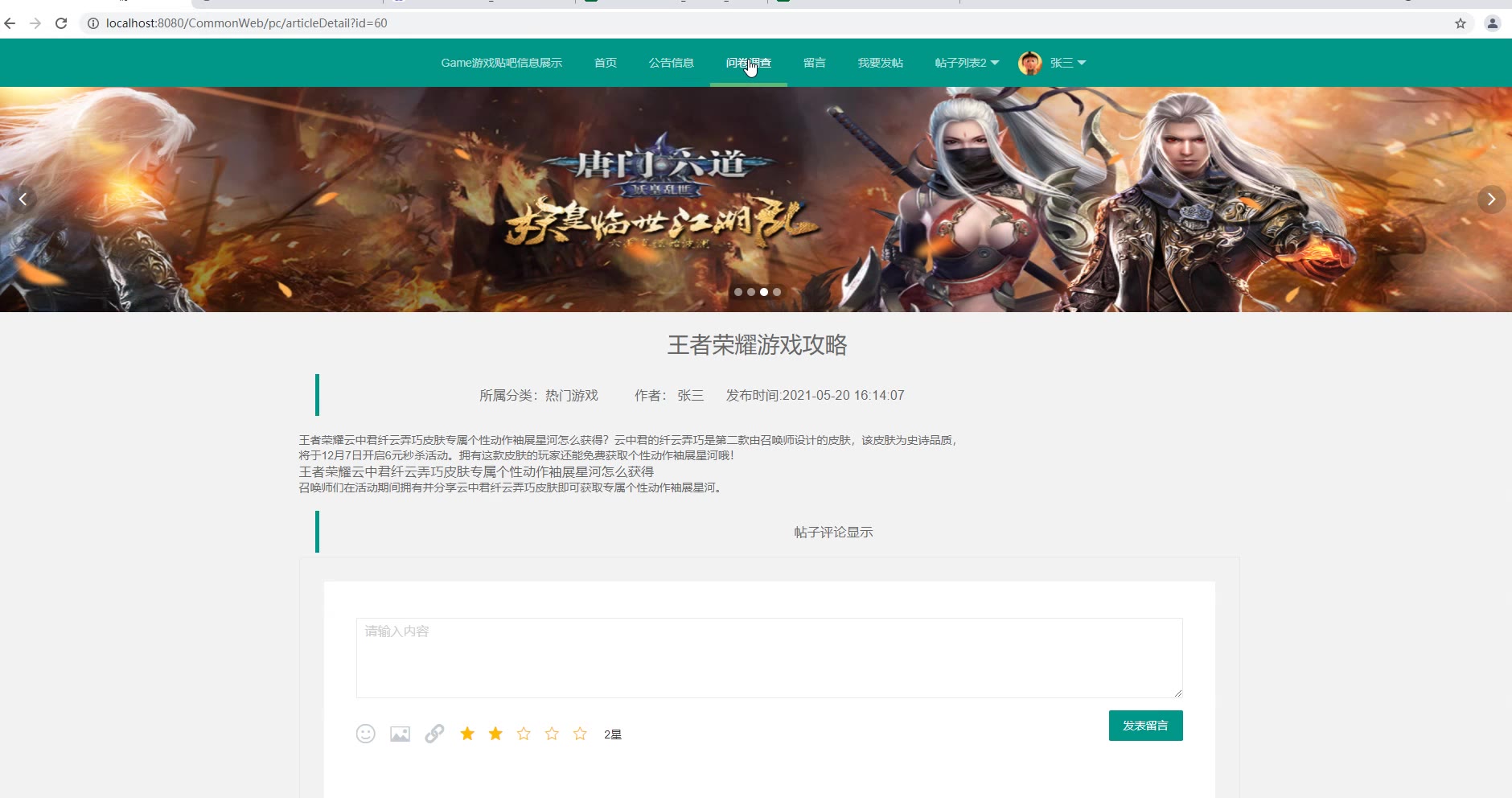Bookmark this page with the star icon
Image resolution: width=1512 pixels, height=798 pixels.
(x=1461, y=23)
